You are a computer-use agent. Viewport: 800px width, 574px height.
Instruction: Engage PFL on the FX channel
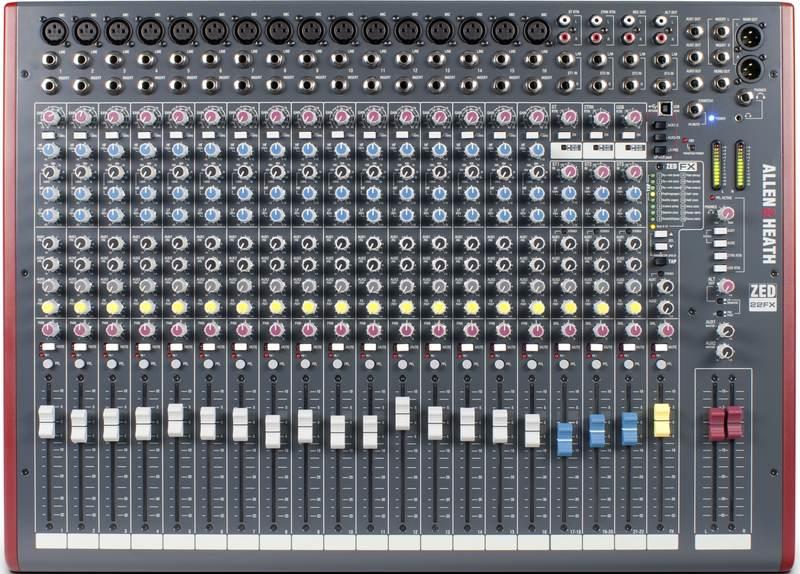pos(661,364)
